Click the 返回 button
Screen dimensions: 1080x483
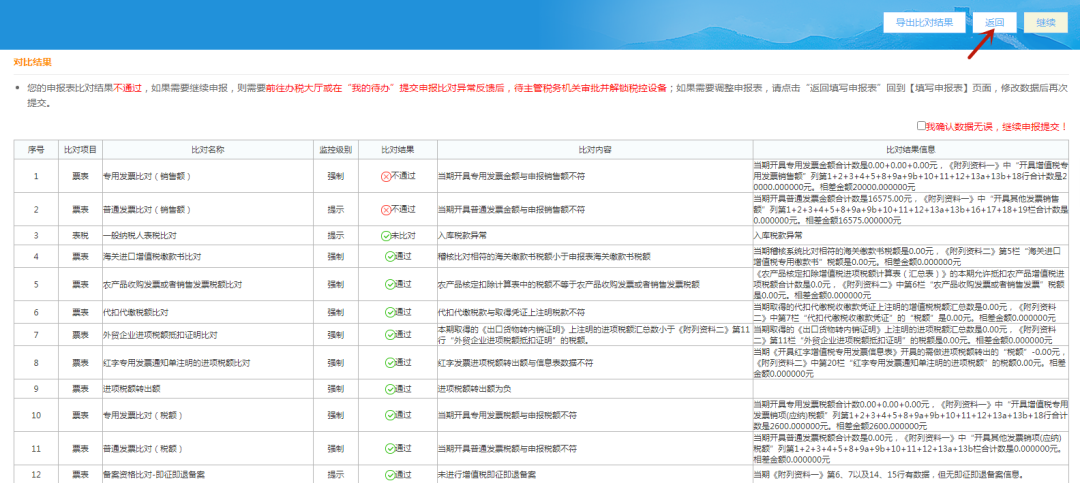pyautogui.click(x=995, y=23)
